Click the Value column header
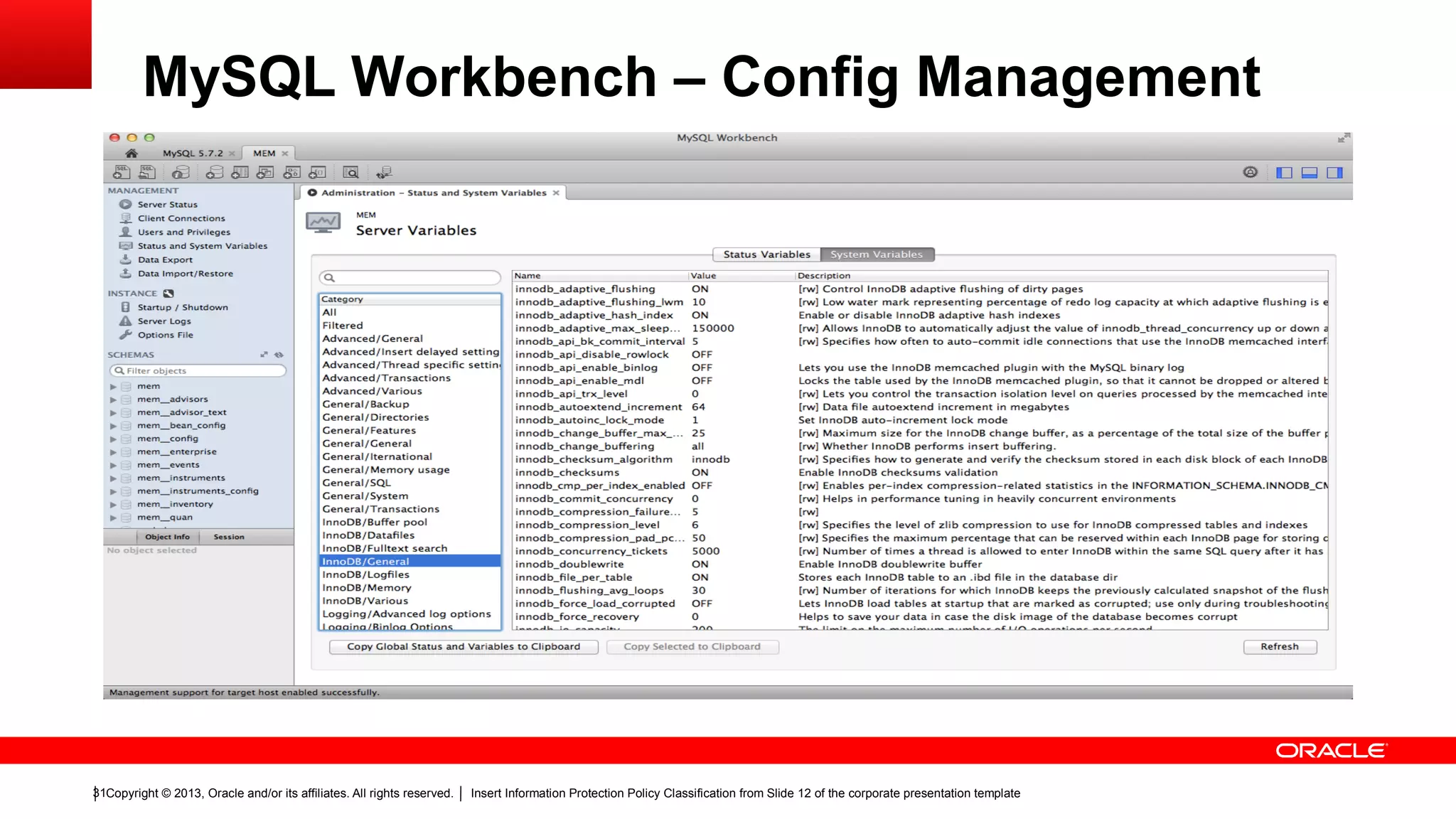The width and height of the screenshot is (1456, 819). point(742,276)
